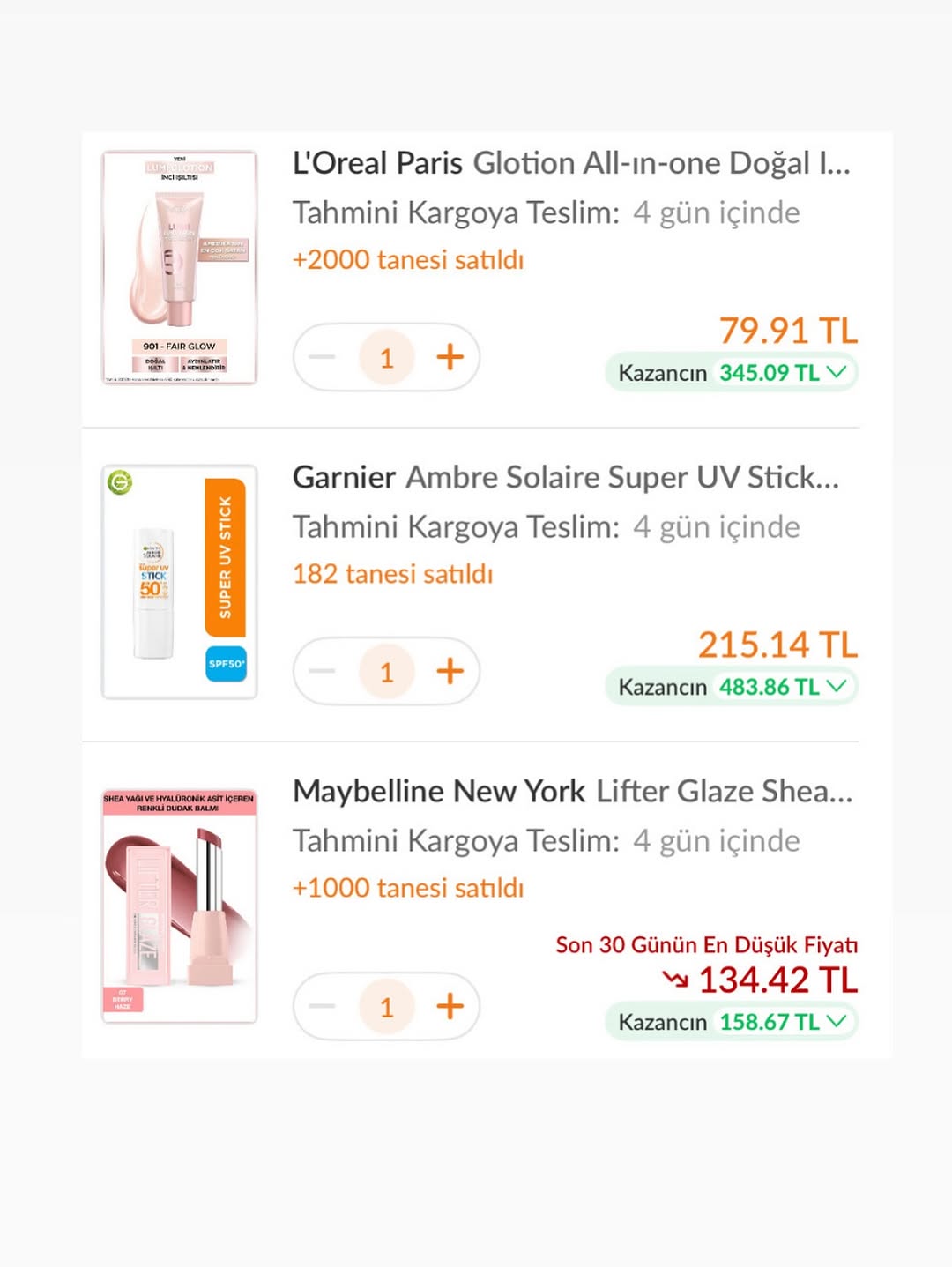Open the Garnier Ambre Solaire product title
952x1267 pixels.
click(566, 477)
